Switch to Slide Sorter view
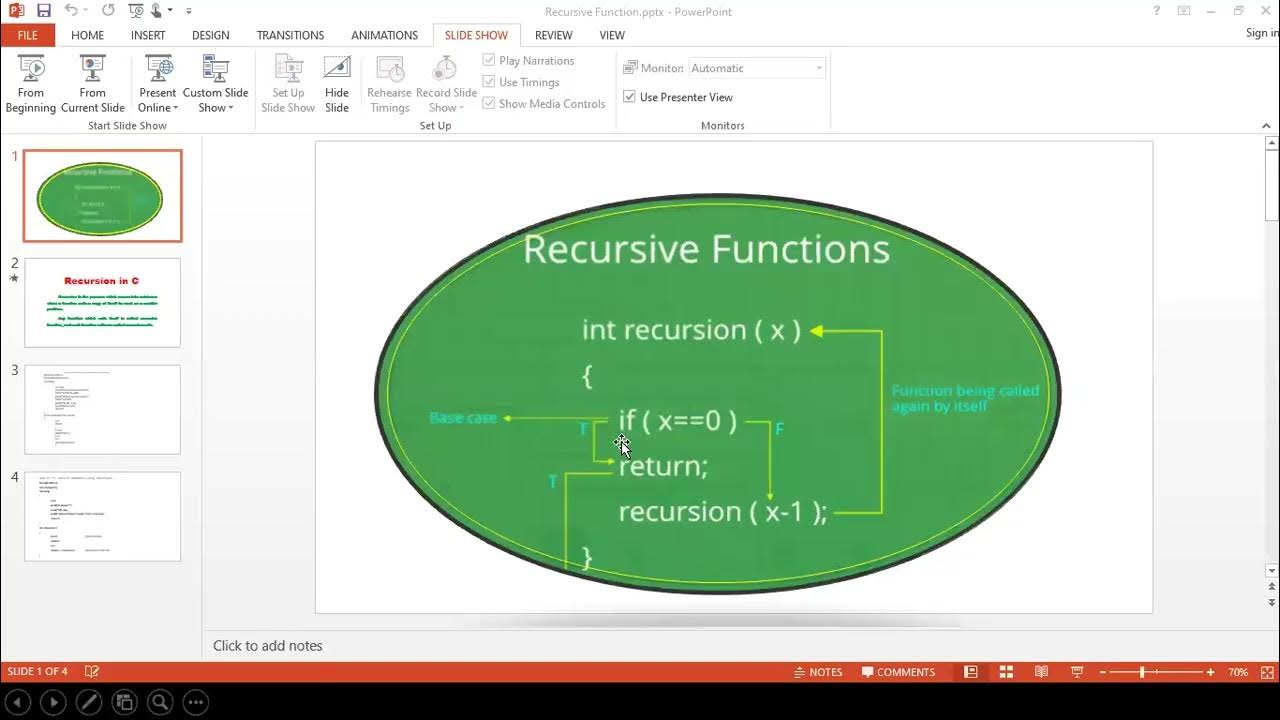This screenshot has width=1280, height=720. point(1006,672)
